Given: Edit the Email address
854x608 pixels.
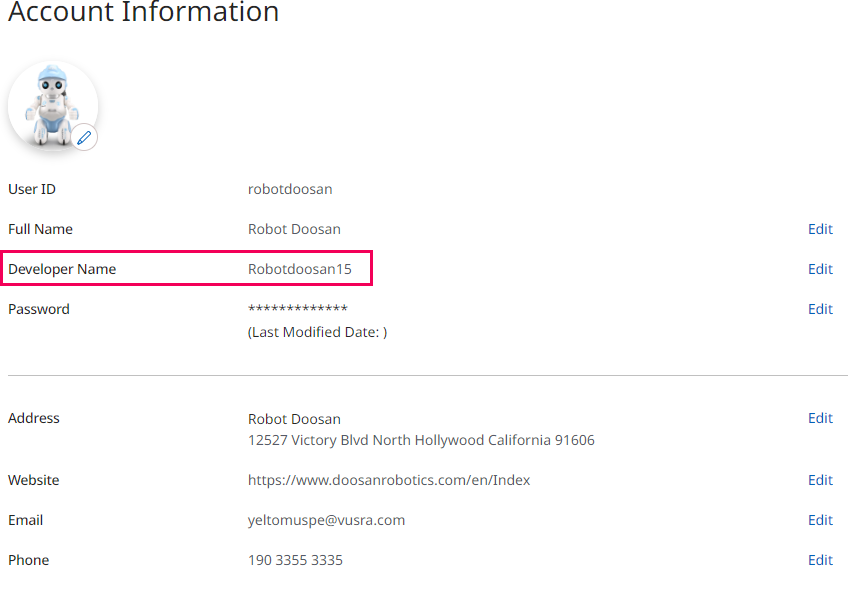Looking at the screenshot, I should point(820,520).
